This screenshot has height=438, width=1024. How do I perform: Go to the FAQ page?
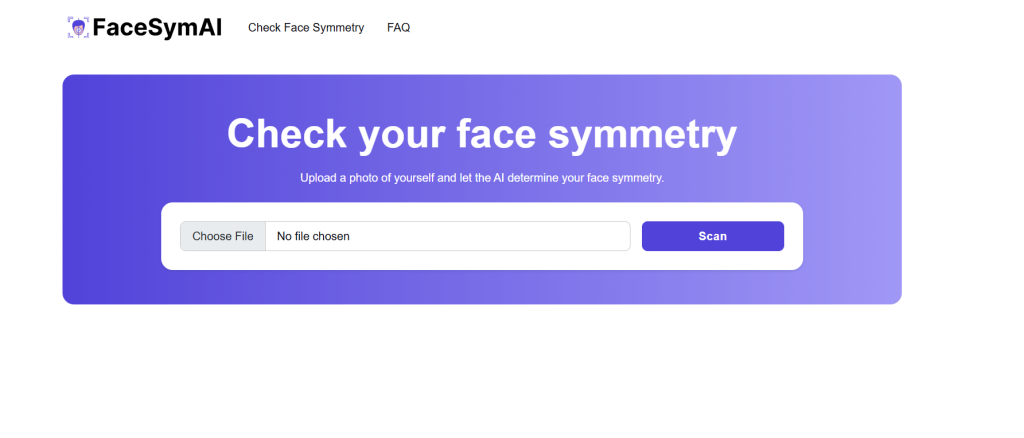coord(398,28)
